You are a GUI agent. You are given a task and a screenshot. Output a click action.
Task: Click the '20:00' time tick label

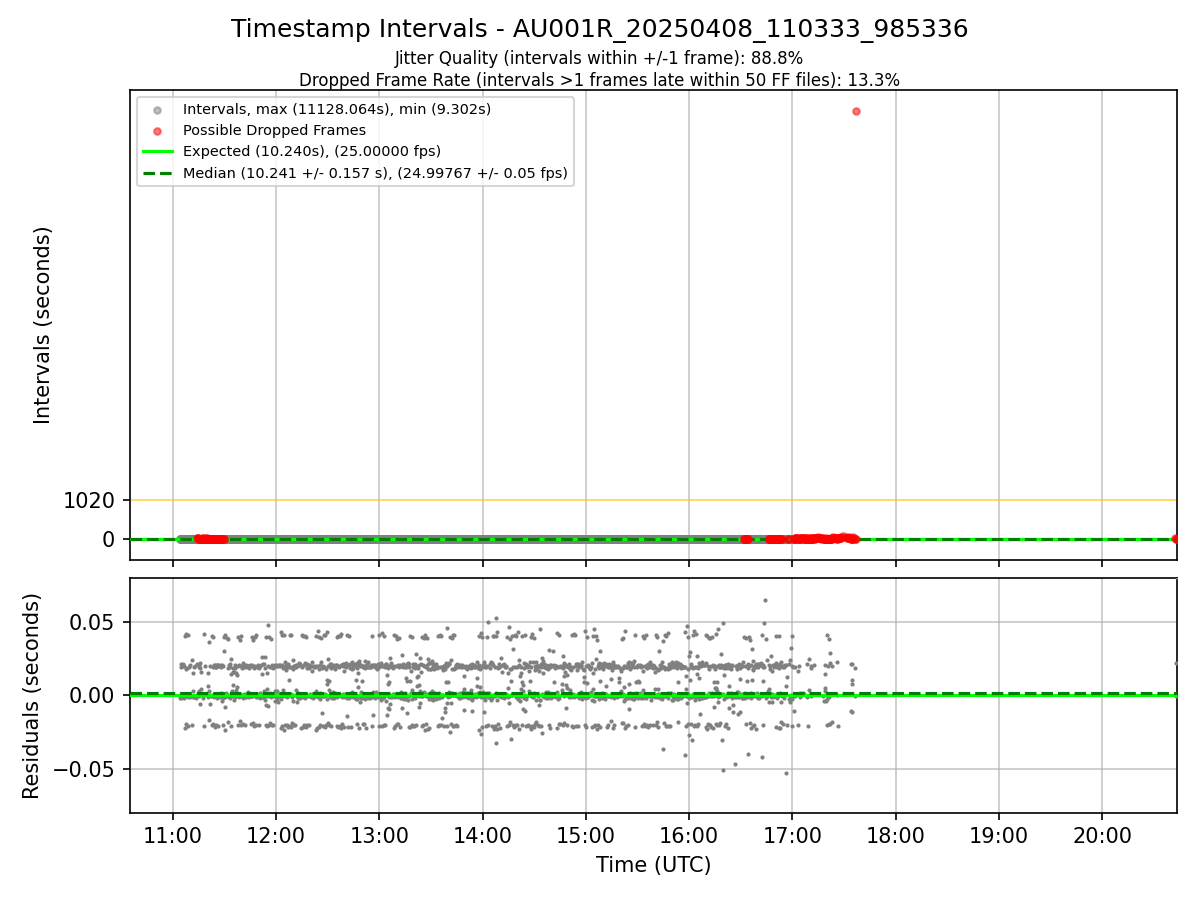1102,835
